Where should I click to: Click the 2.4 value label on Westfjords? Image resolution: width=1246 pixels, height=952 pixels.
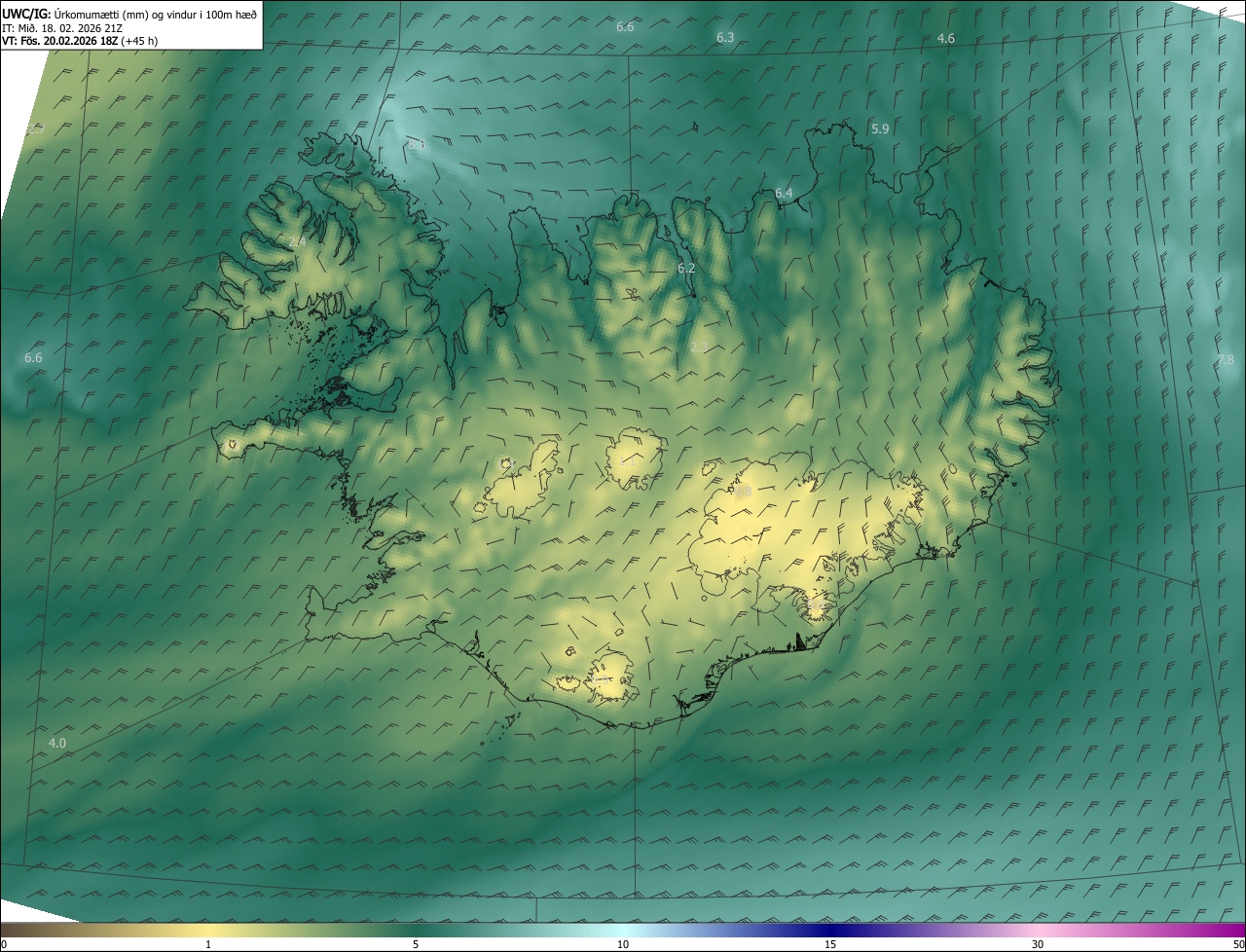coord(298,241)
